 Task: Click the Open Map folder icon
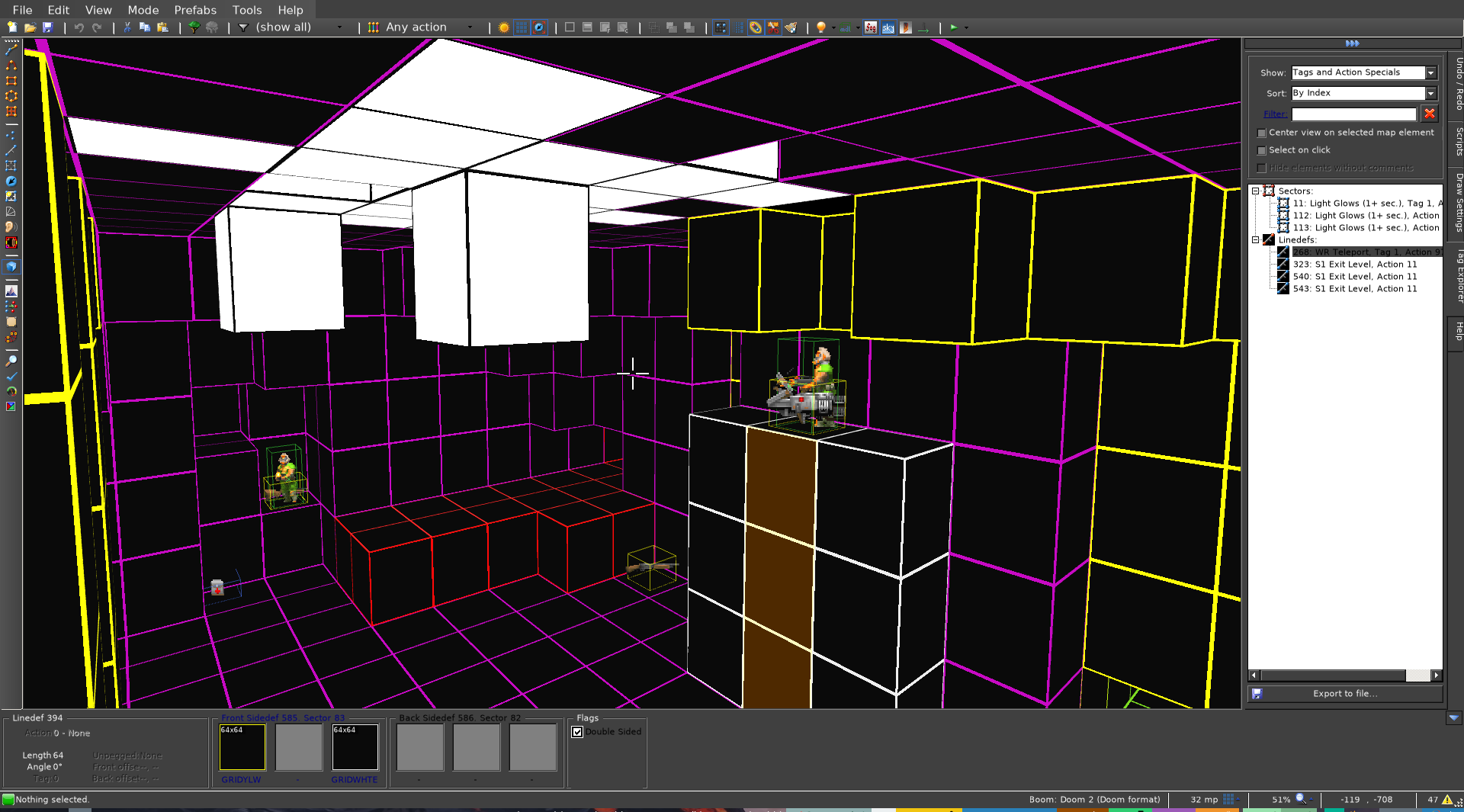(x=30, y=27)
